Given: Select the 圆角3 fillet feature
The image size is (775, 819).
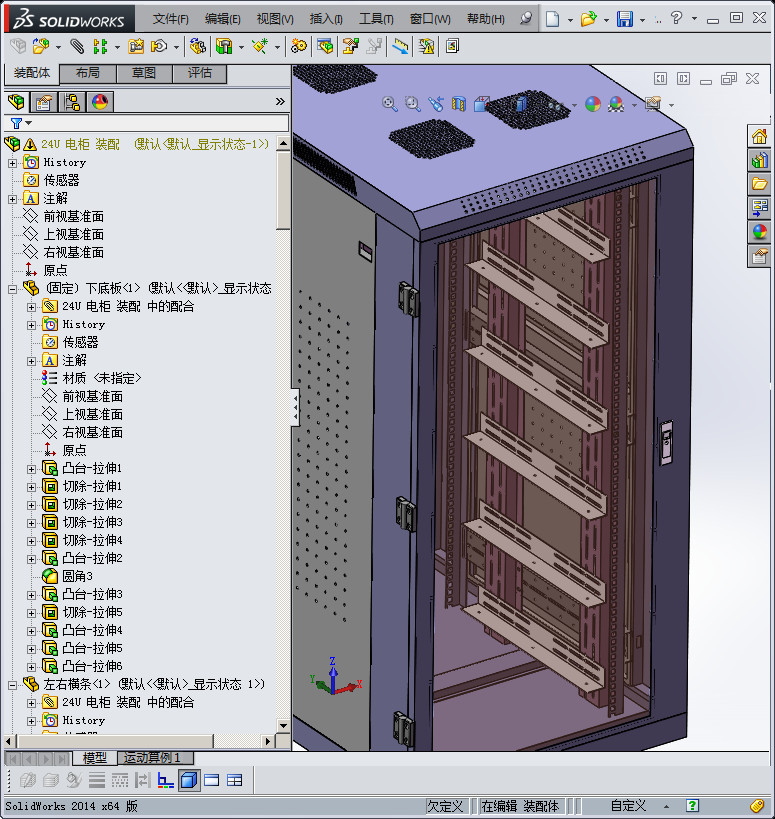Looking at the screenshot, I should pos(77,576).
